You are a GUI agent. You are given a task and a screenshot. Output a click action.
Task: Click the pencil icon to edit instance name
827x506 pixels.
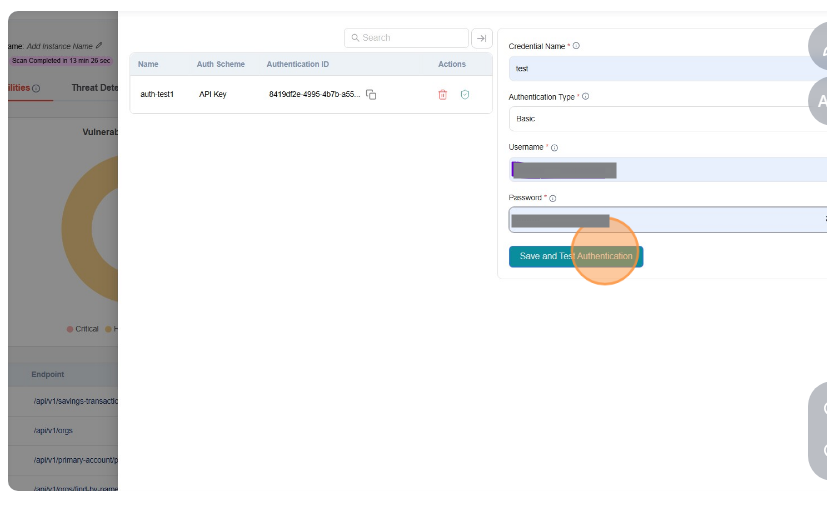(99, 46)
